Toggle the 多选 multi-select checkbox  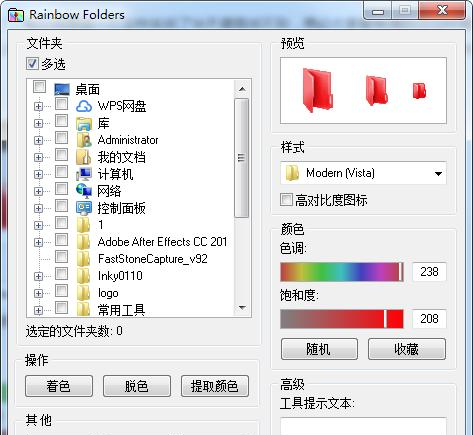tap(32, 63)
